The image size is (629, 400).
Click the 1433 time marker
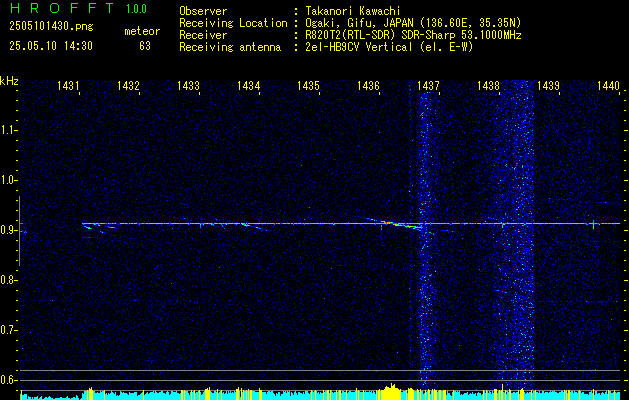coord(189,85)
